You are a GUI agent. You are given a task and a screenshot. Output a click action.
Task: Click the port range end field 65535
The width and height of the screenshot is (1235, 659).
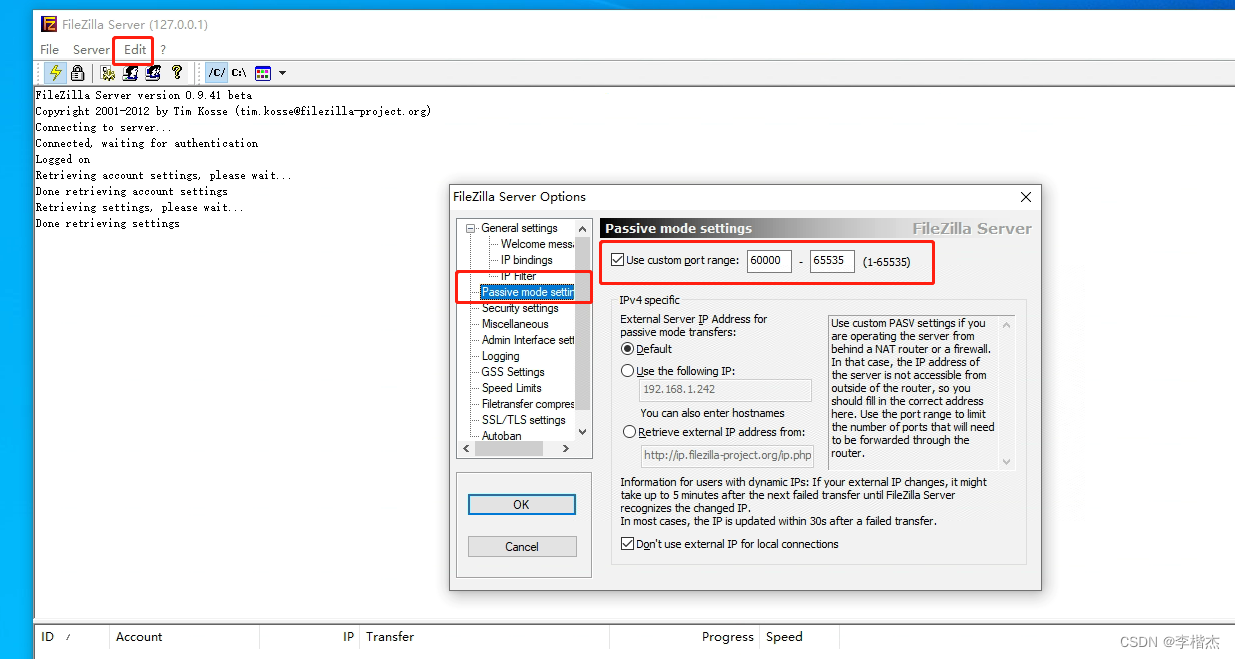click(x=832, y=261)
